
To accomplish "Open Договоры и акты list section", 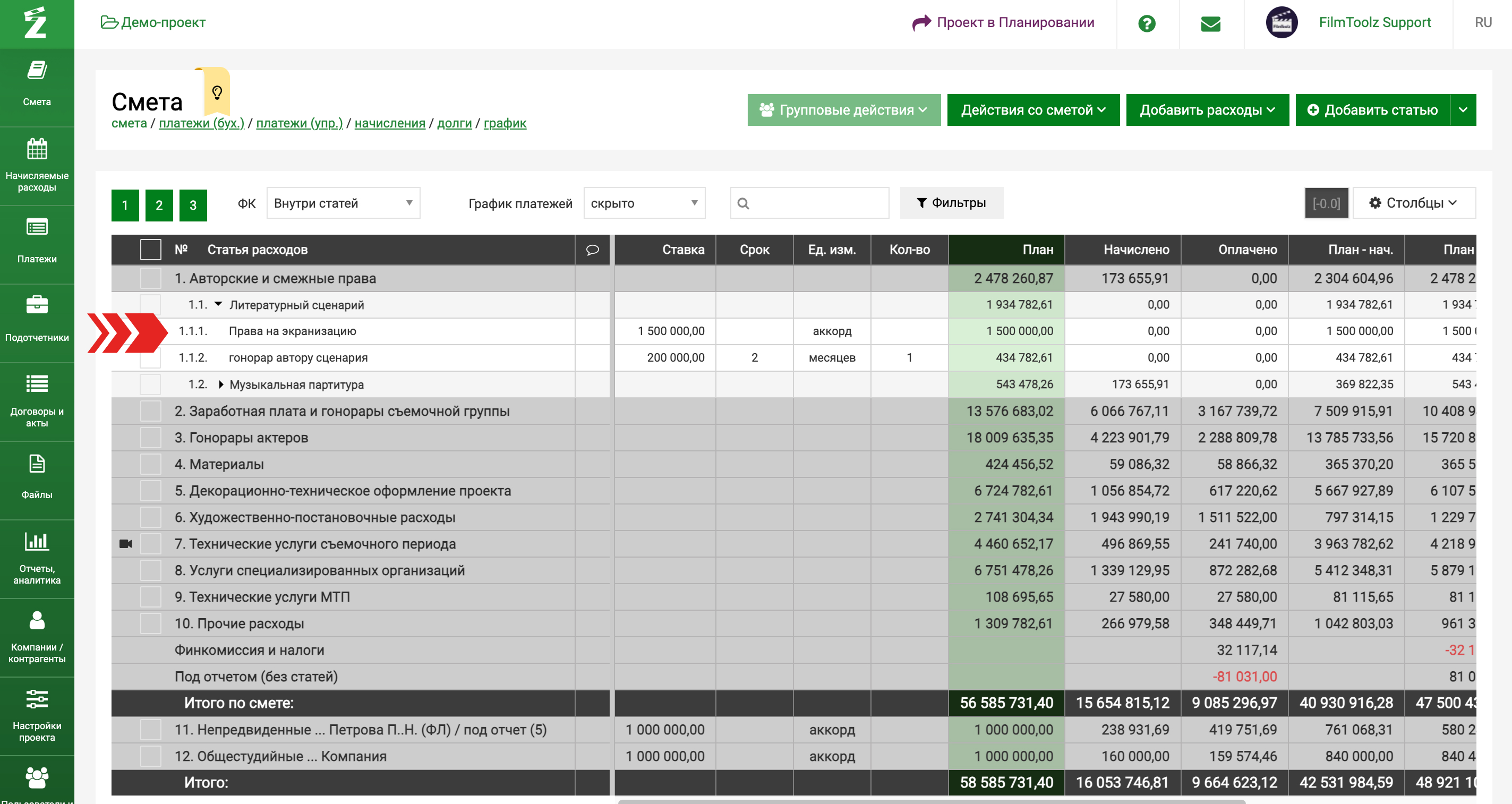I will (x=37, y=401).
